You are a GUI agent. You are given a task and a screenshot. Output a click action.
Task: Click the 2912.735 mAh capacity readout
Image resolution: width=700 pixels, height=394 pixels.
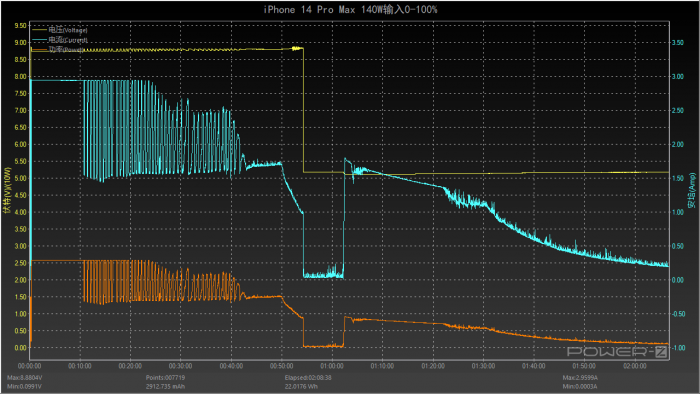tap(165, 386)
